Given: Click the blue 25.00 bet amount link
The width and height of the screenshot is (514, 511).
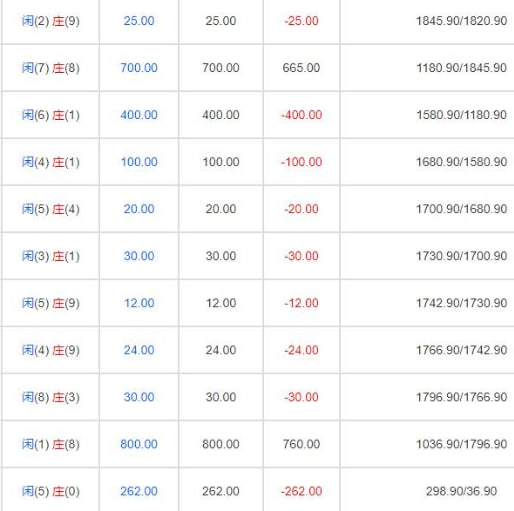Looking at the screenshot, I should pyautogui.click(x=139, y=21).
